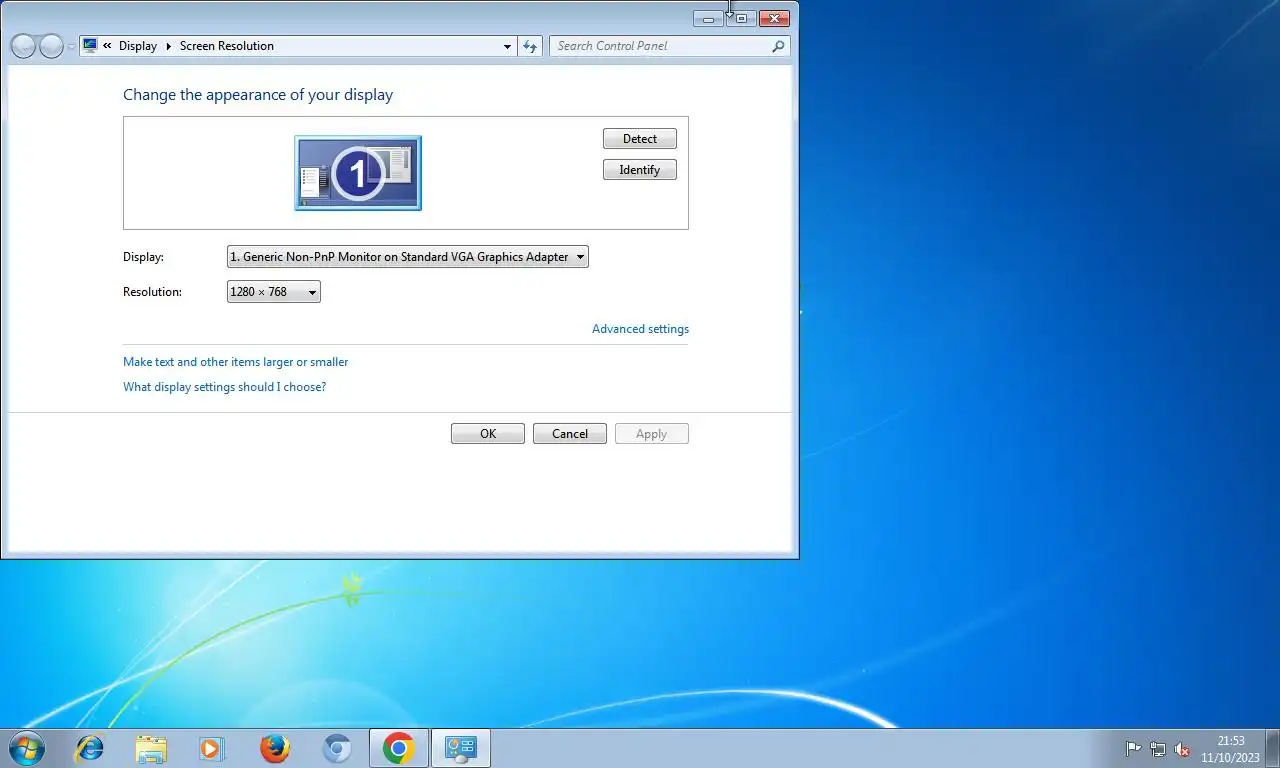Launch Firefox from the taskbar
Viewport: 1280px width, 768px height.
click(x=274, y=748)
